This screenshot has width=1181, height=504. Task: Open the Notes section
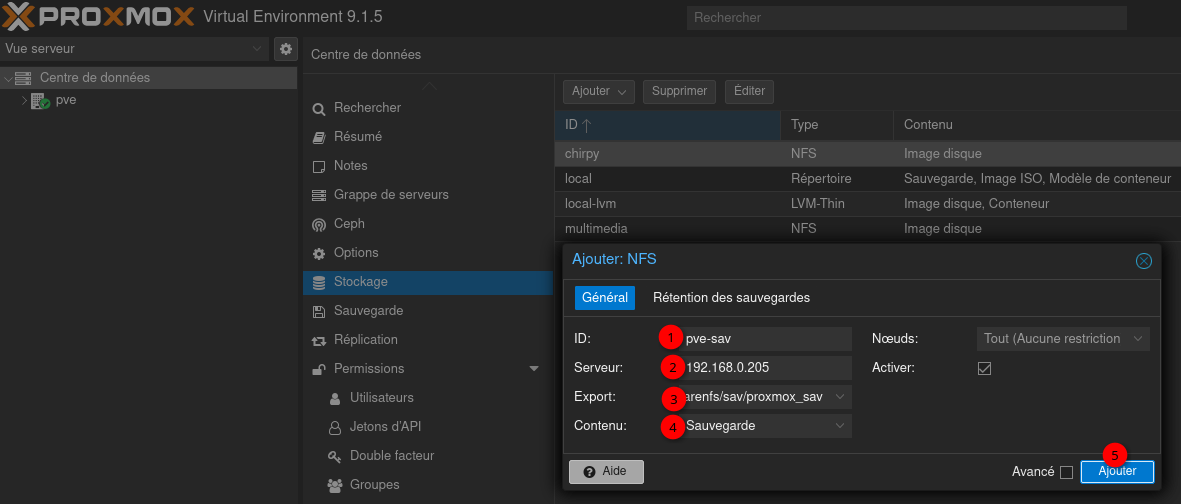click(x=350, y=166)
